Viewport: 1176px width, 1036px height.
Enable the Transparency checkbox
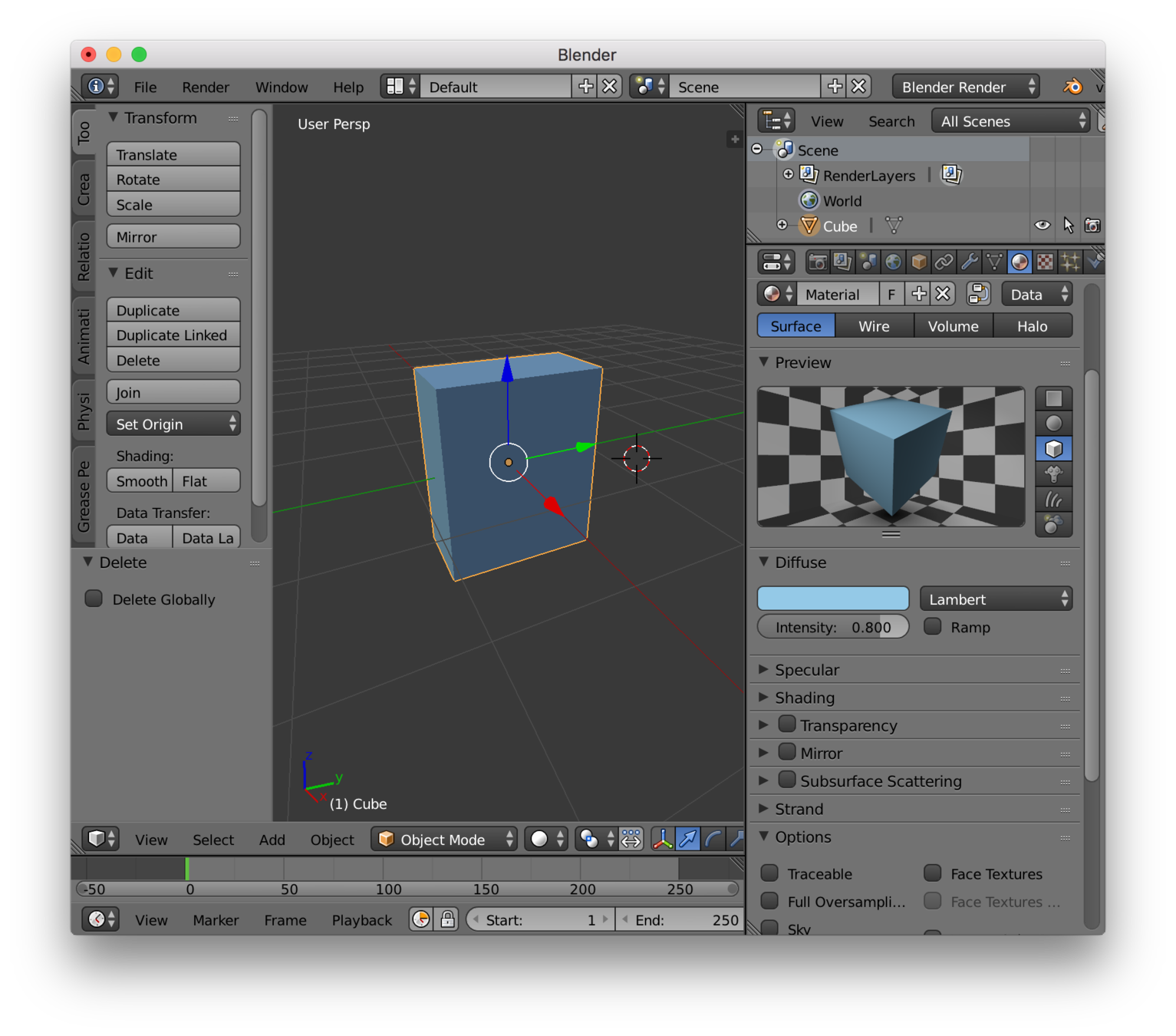point(787,724)
